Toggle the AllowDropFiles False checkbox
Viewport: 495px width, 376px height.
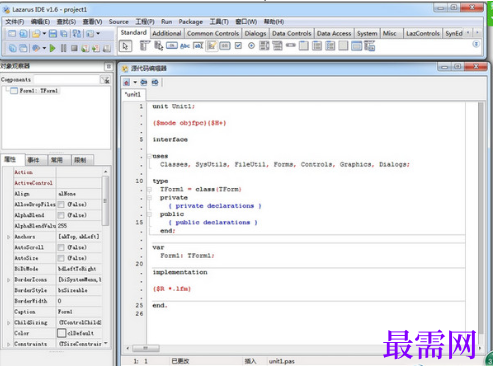pyautogui.click(x=61, y=204)
